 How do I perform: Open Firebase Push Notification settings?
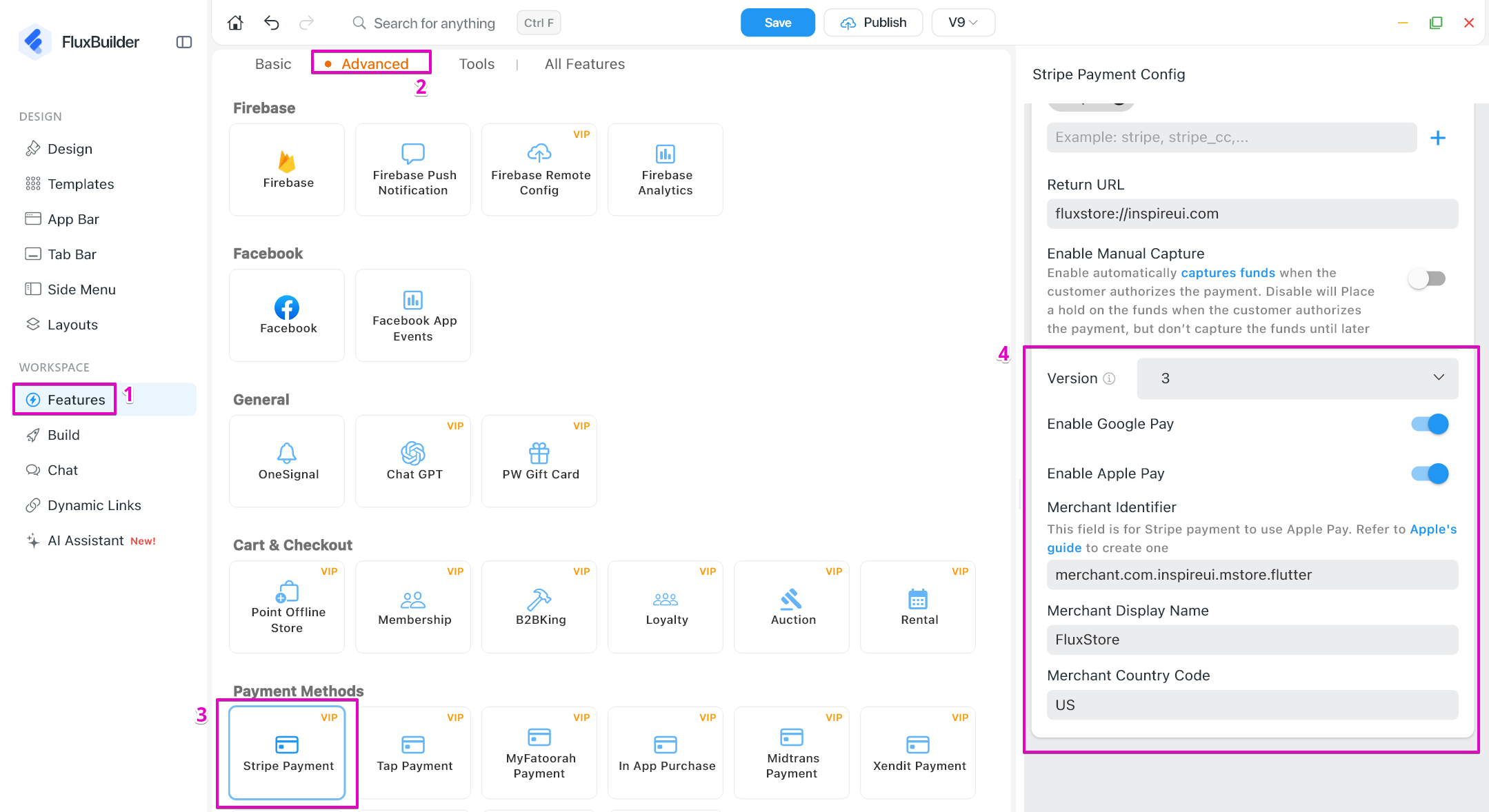point(413,170)
